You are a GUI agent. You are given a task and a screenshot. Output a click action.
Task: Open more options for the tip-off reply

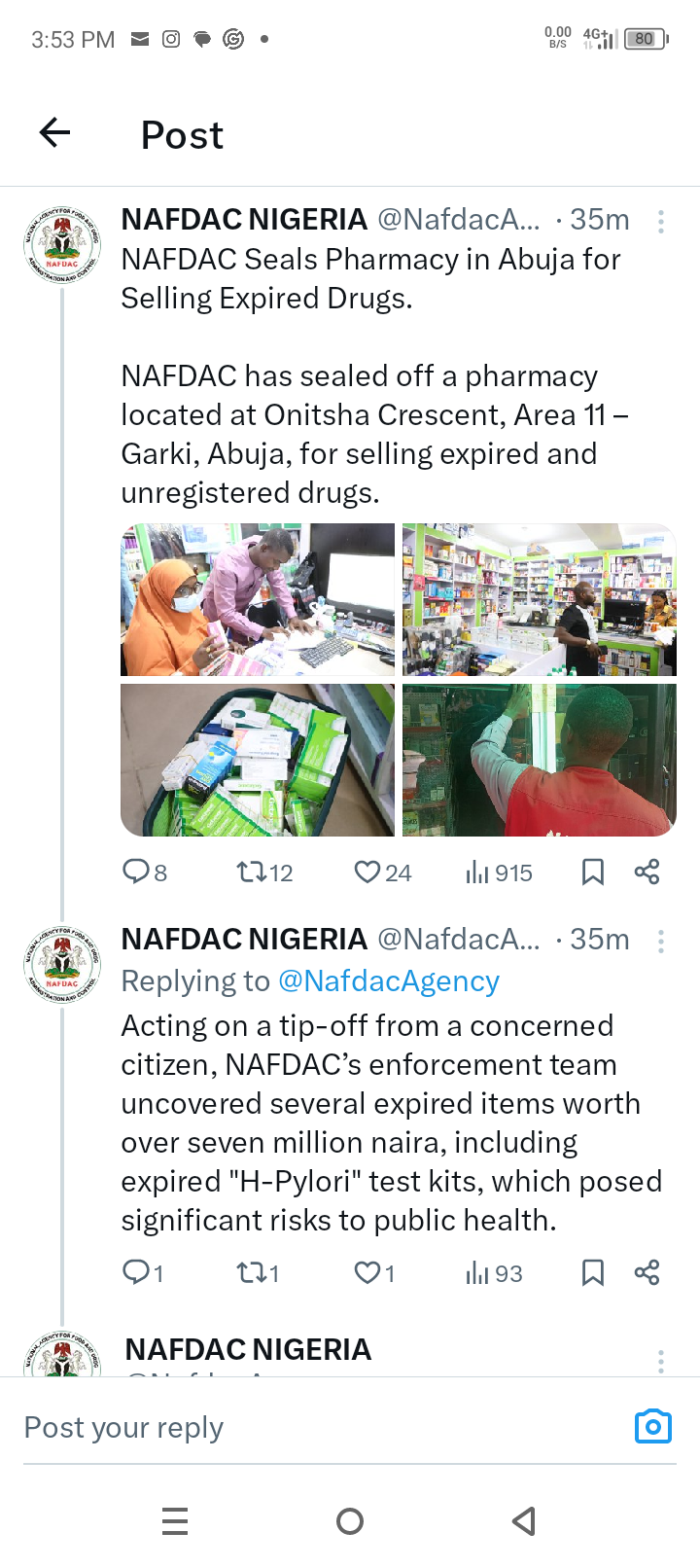[x=661, y=941]
